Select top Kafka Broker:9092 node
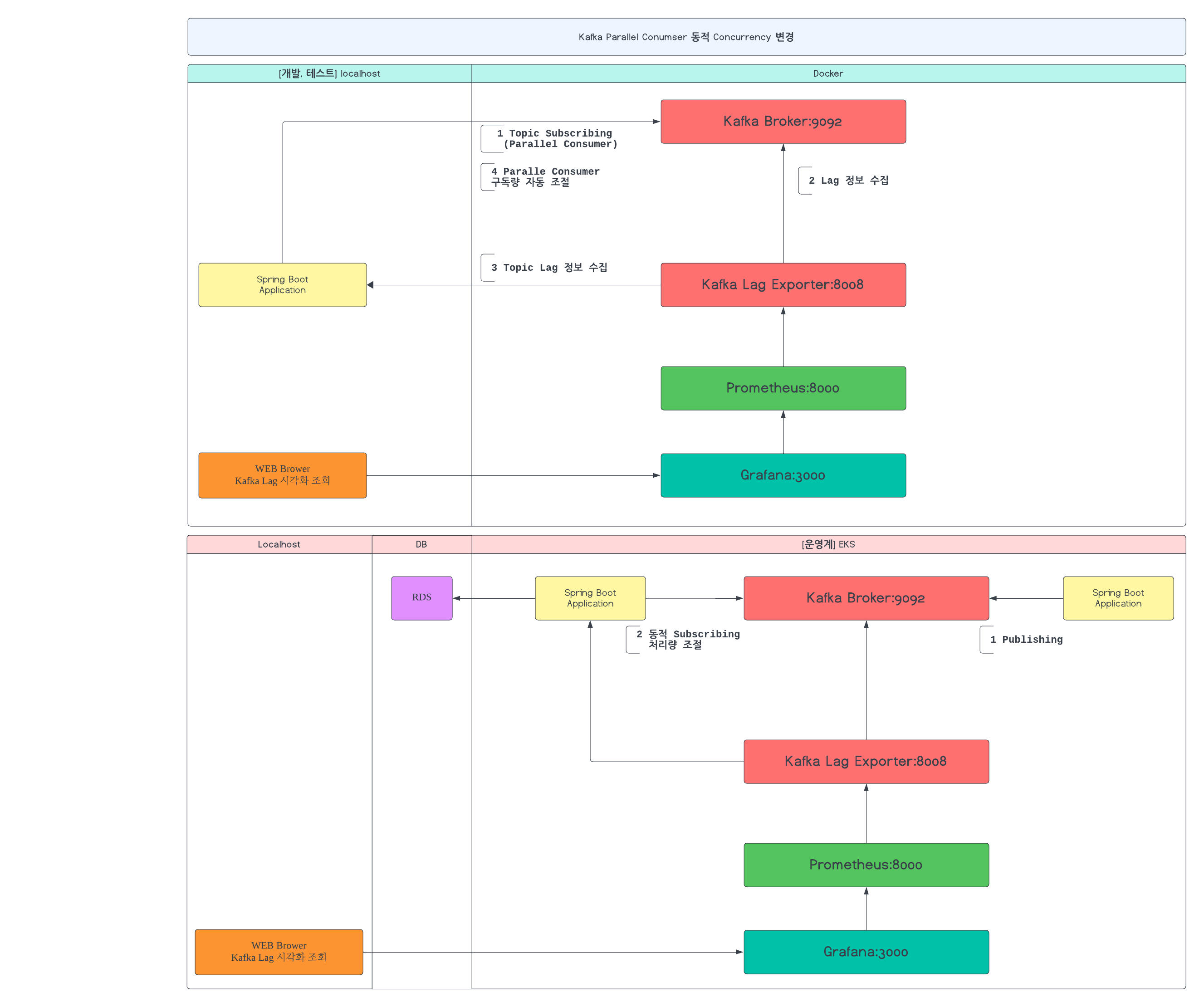Image resolution: width=1204 pixels, height=1007 pixels. tap(783, 122)
